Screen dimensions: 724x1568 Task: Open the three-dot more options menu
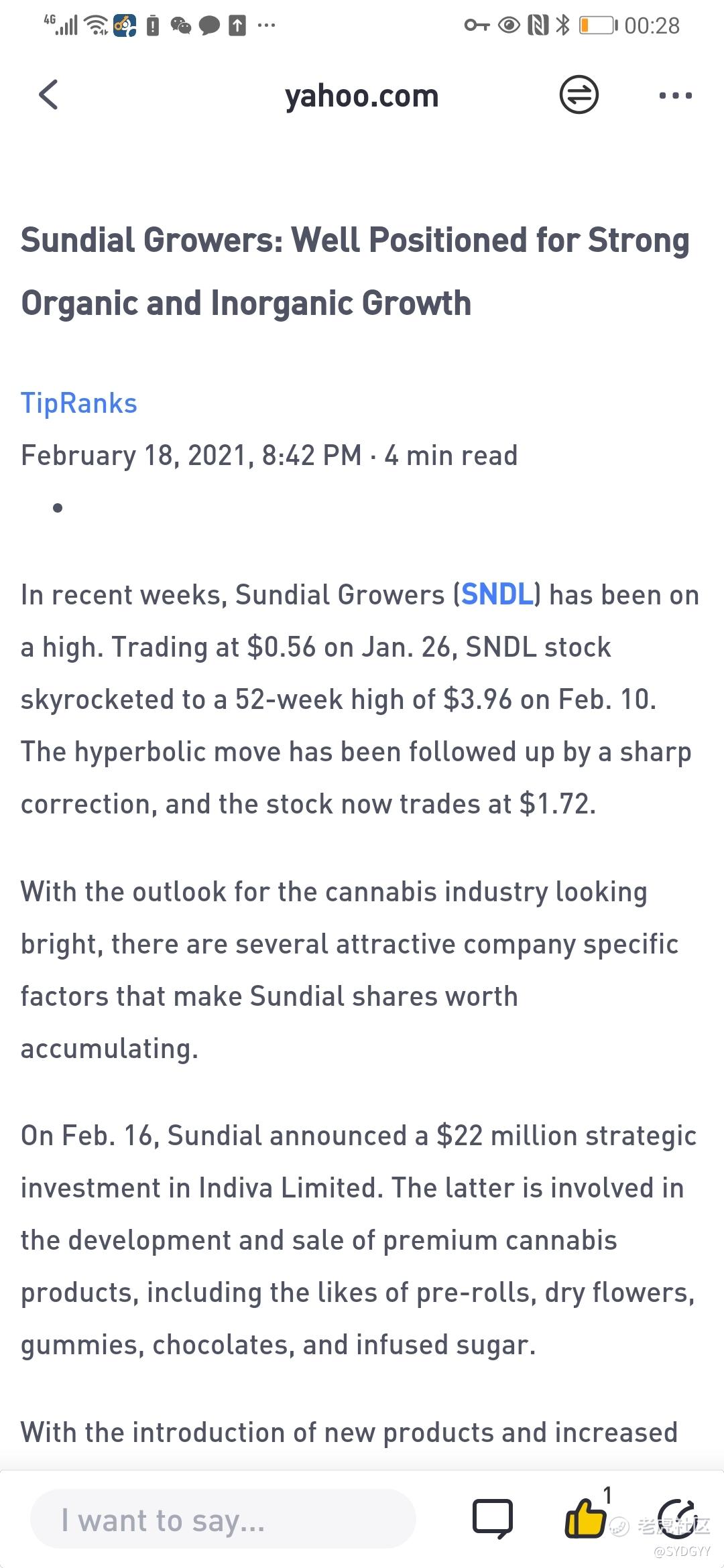(x=675, y=95)
